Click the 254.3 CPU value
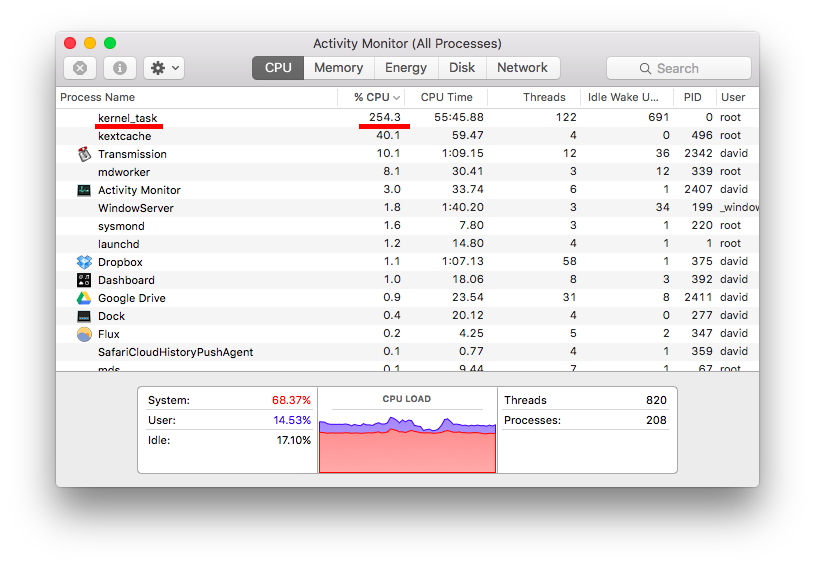Image resolution: width=815 pixels, height=567 pixels. [385, 117]
